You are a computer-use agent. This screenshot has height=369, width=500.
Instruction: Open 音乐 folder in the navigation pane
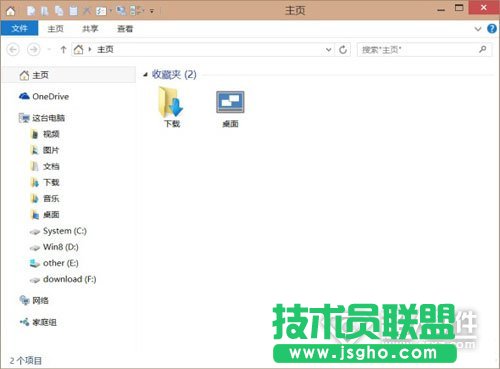(51, 198)
